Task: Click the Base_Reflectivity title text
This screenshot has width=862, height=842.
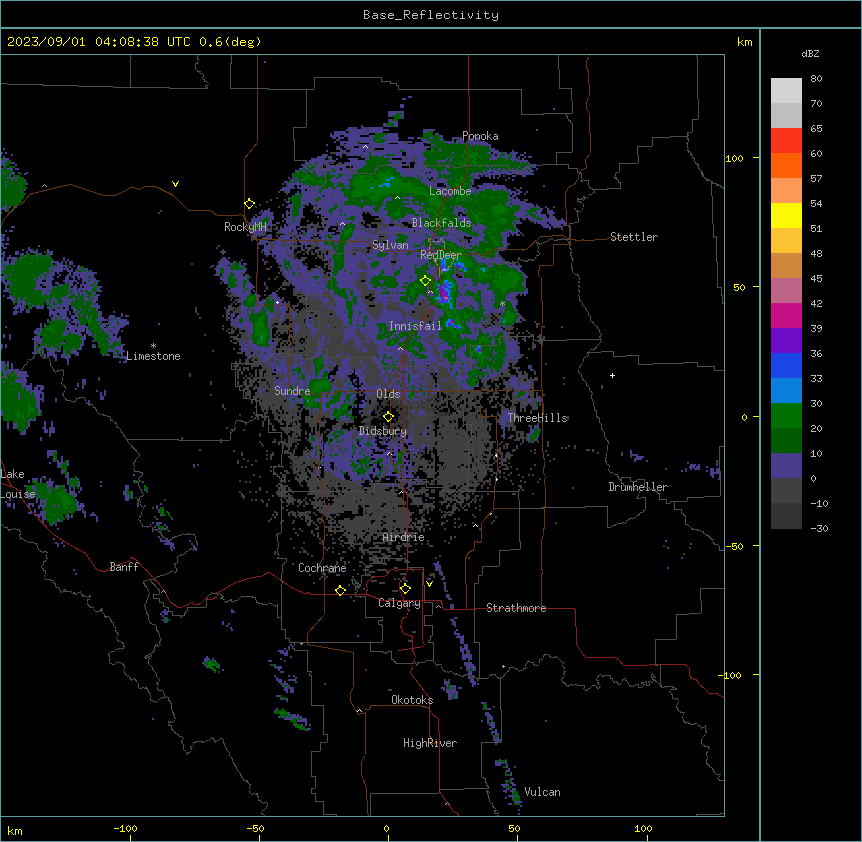Action: (431, 15)
